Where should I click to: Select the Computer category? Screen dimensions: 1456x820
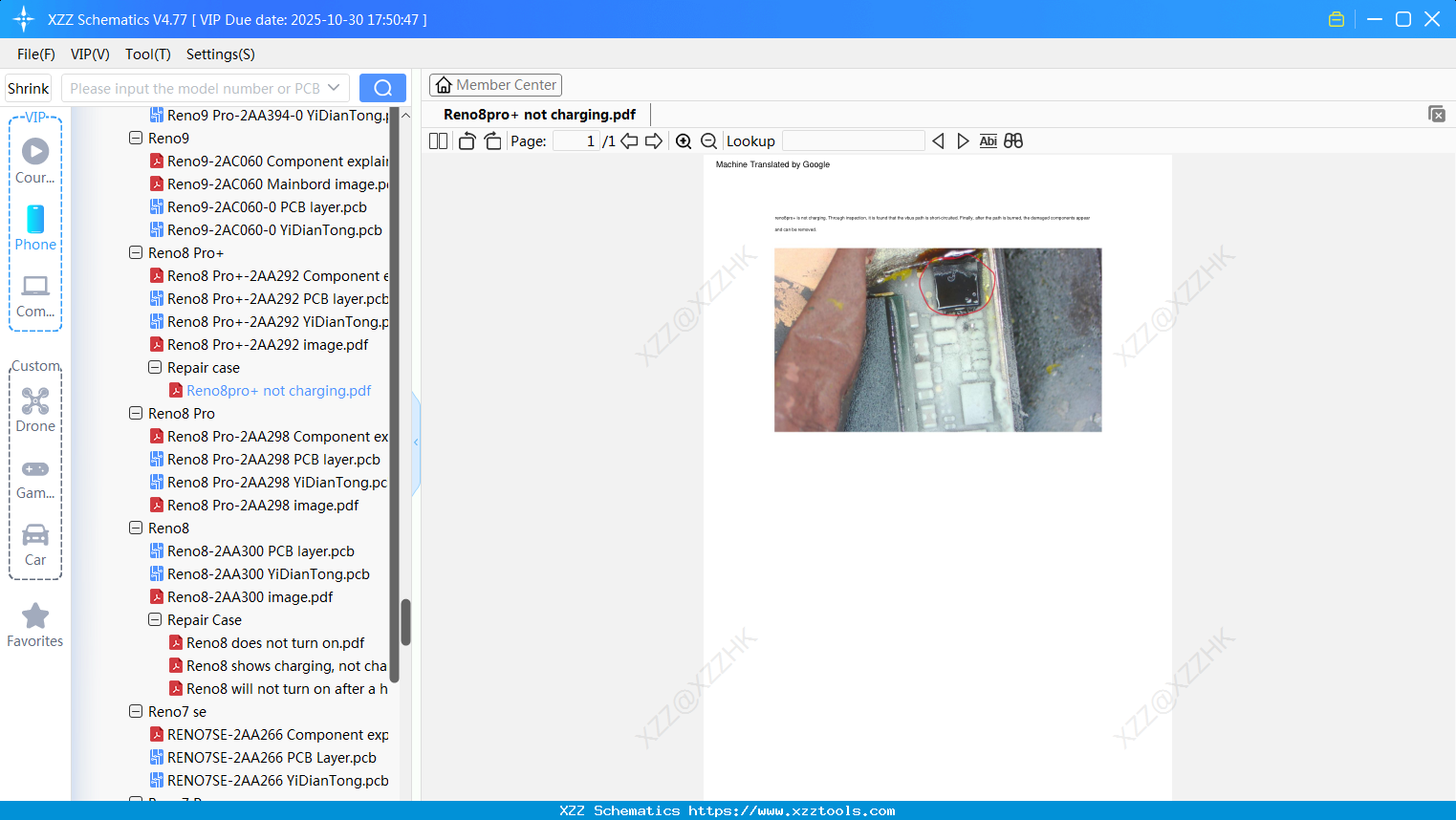[x=35, y=296]
